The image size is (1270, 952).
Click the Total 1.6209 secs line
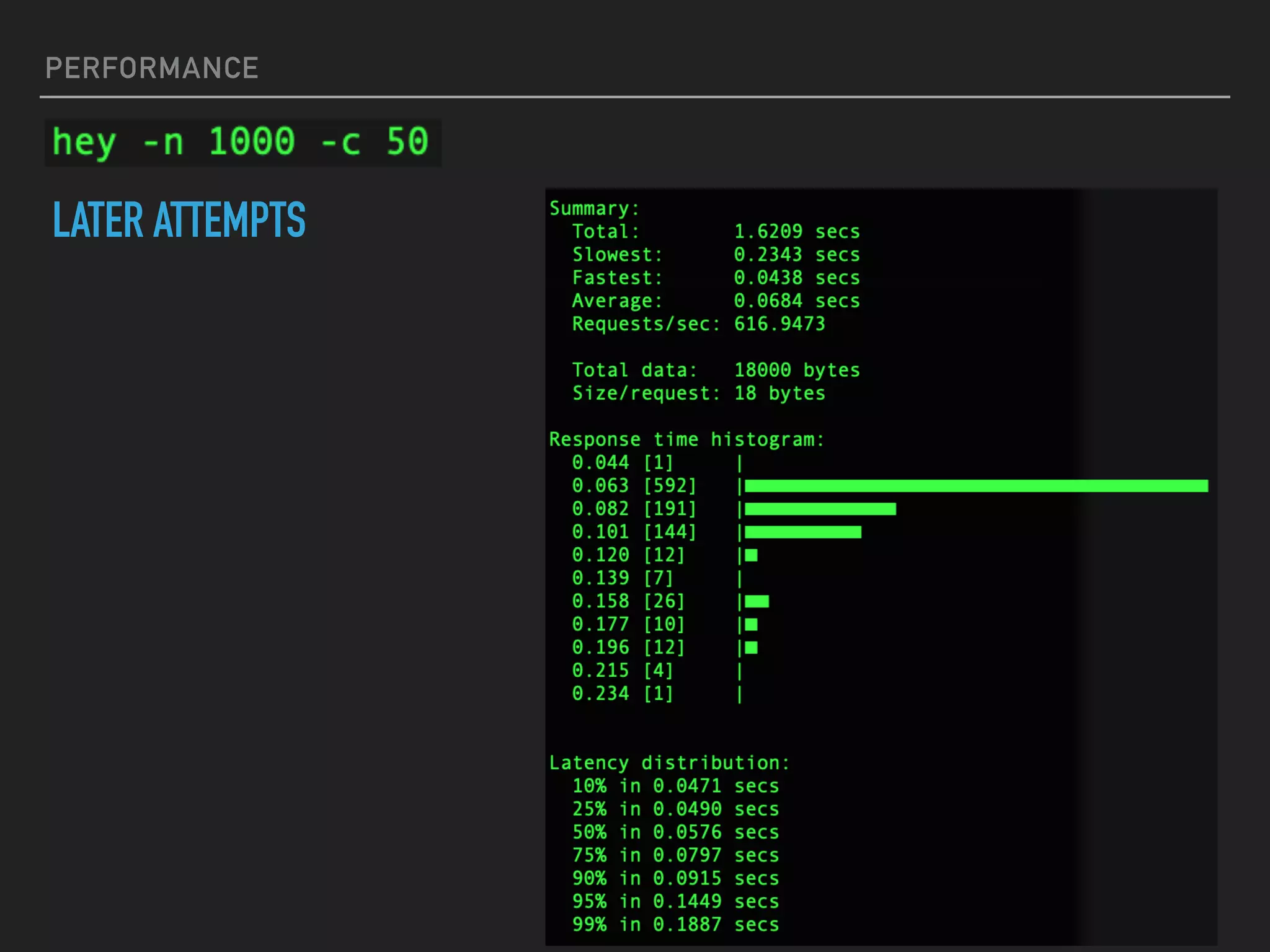[716, 232]
